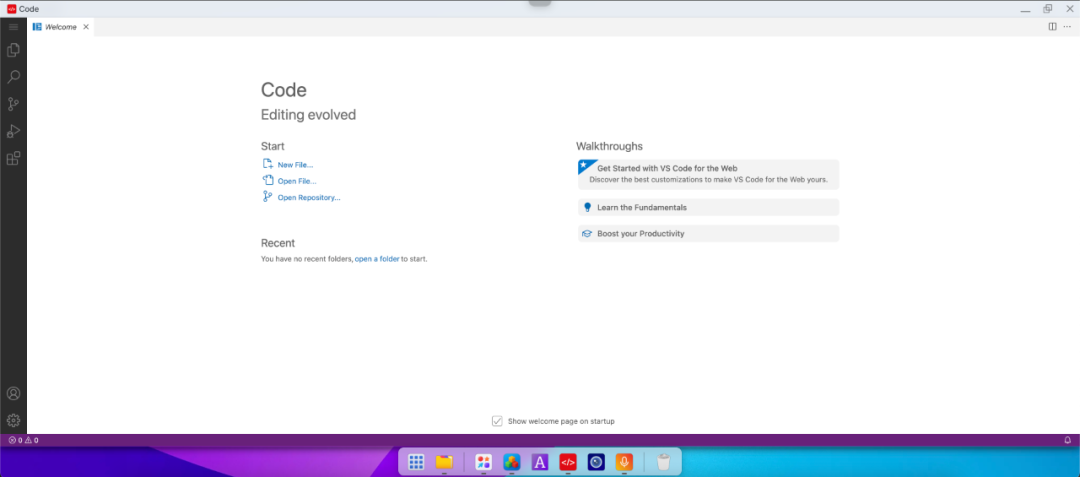Open the hamburger application menu
Image resolution: width=1080 pixels, height=477 pixels.
coord(13,27)
